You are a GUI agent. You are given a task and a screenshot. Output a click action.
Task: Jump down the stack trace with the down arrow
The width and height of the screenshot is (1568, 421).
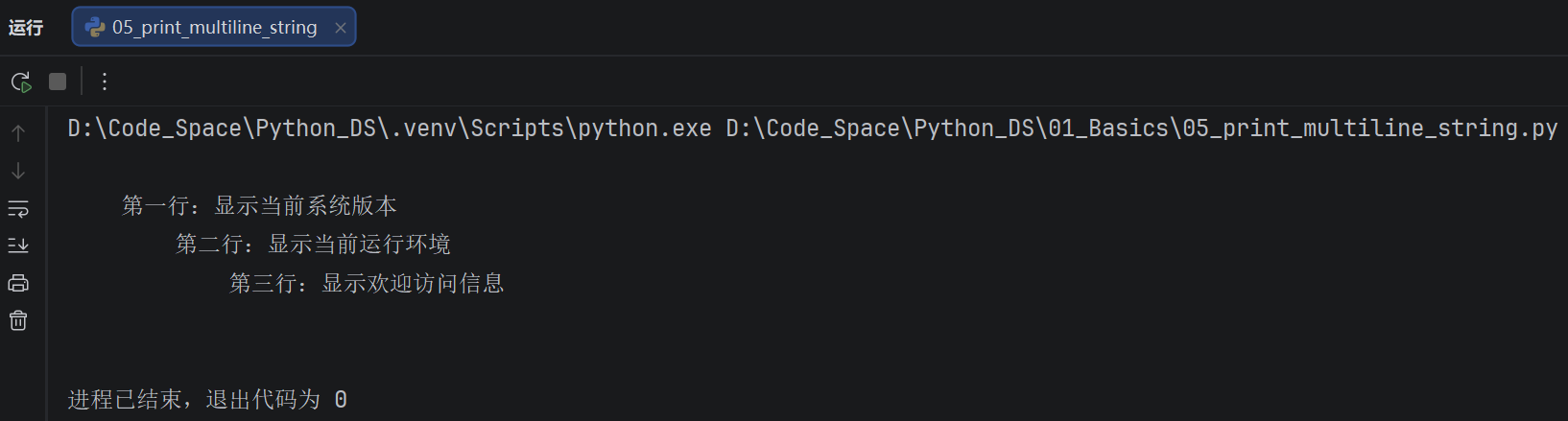point(18,171)
